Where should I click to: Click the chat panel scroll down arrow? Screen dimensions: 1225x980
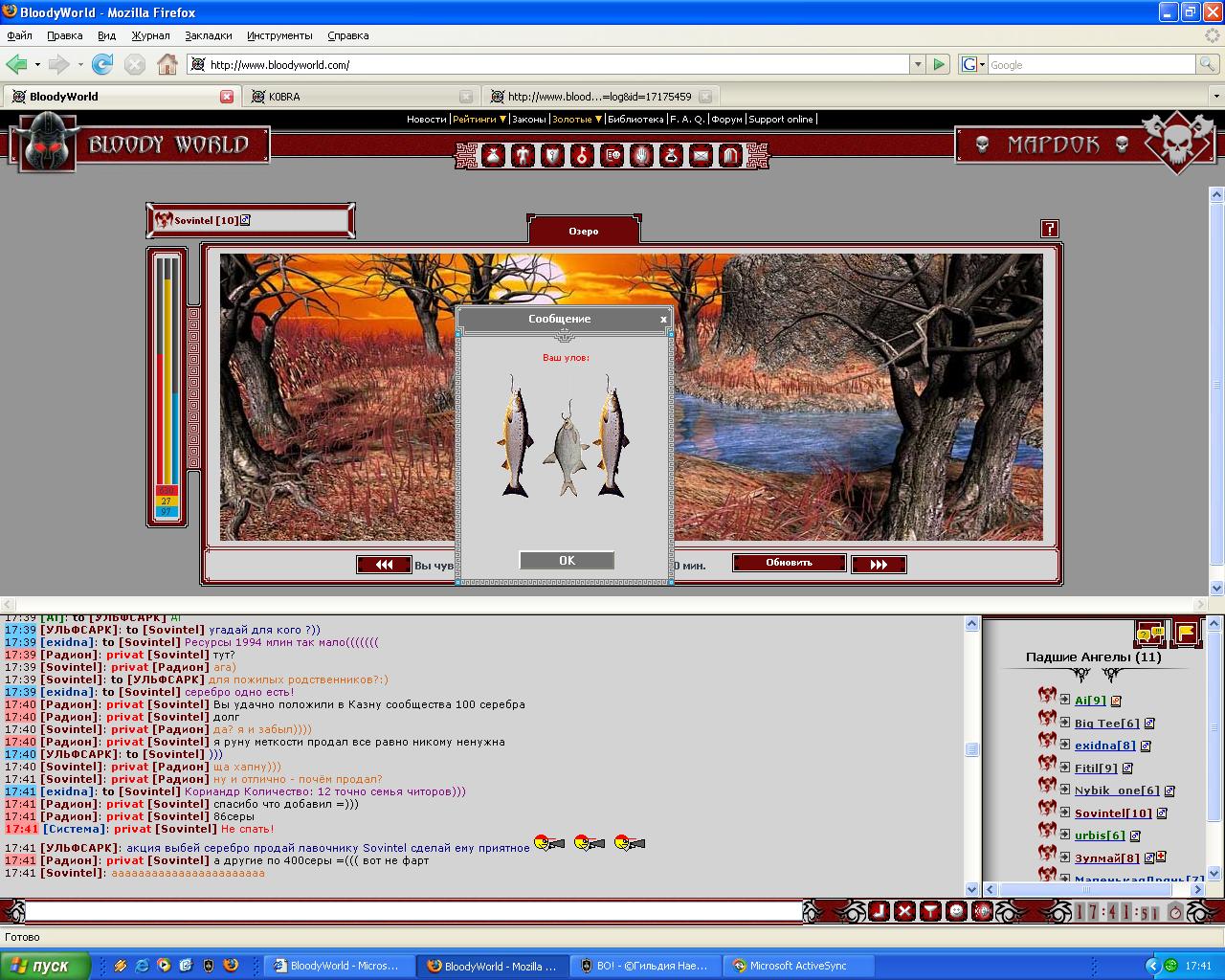pyautogui.click(x=972, y=889)
